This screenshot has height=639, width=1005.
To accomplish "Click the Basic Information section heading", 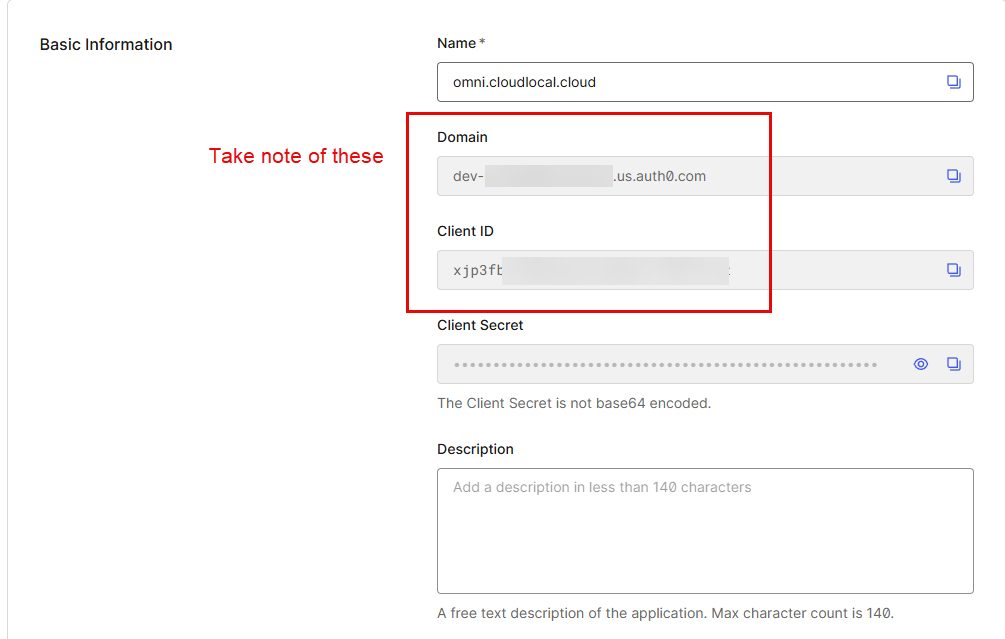I will coord(106,45).
